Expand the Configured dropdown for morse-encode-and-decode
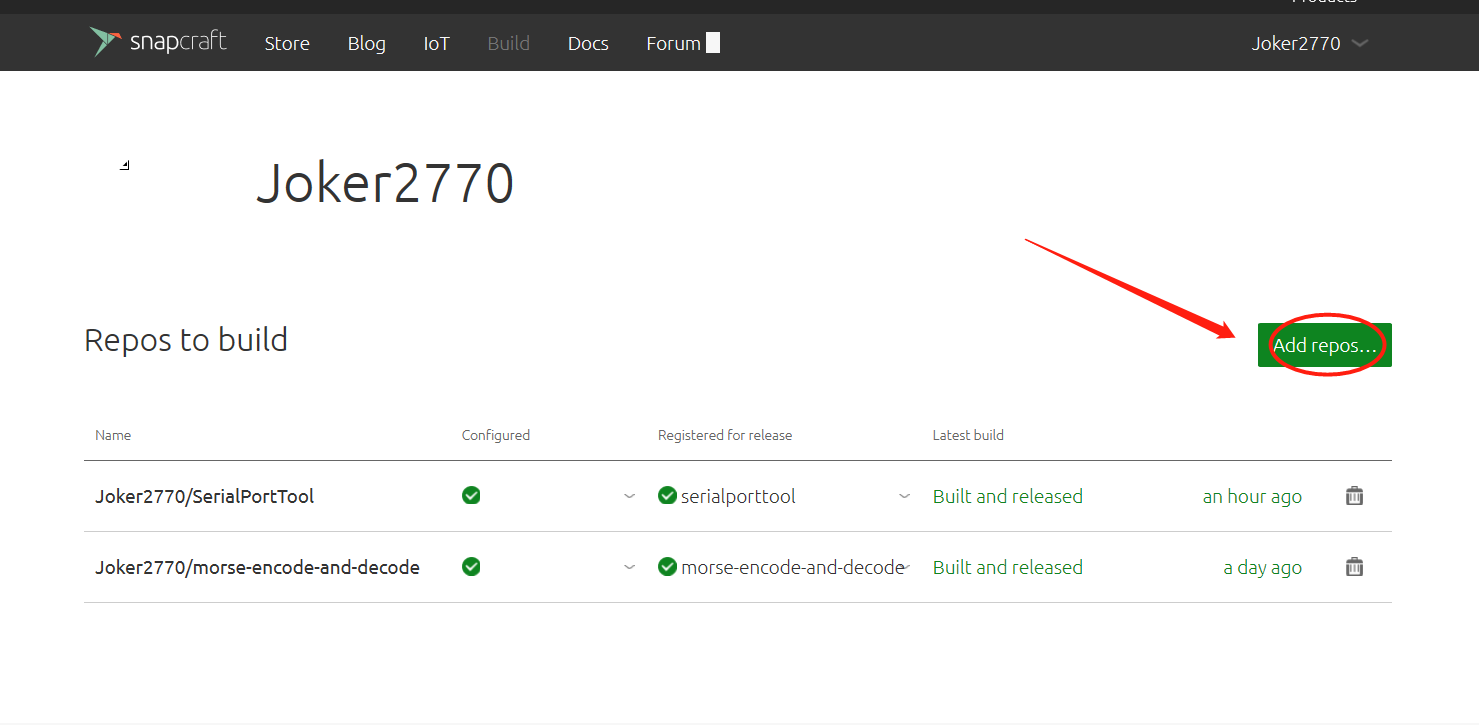Image resolution: width=1479 pixels, height=725 pixels. [x=629, y=567]
